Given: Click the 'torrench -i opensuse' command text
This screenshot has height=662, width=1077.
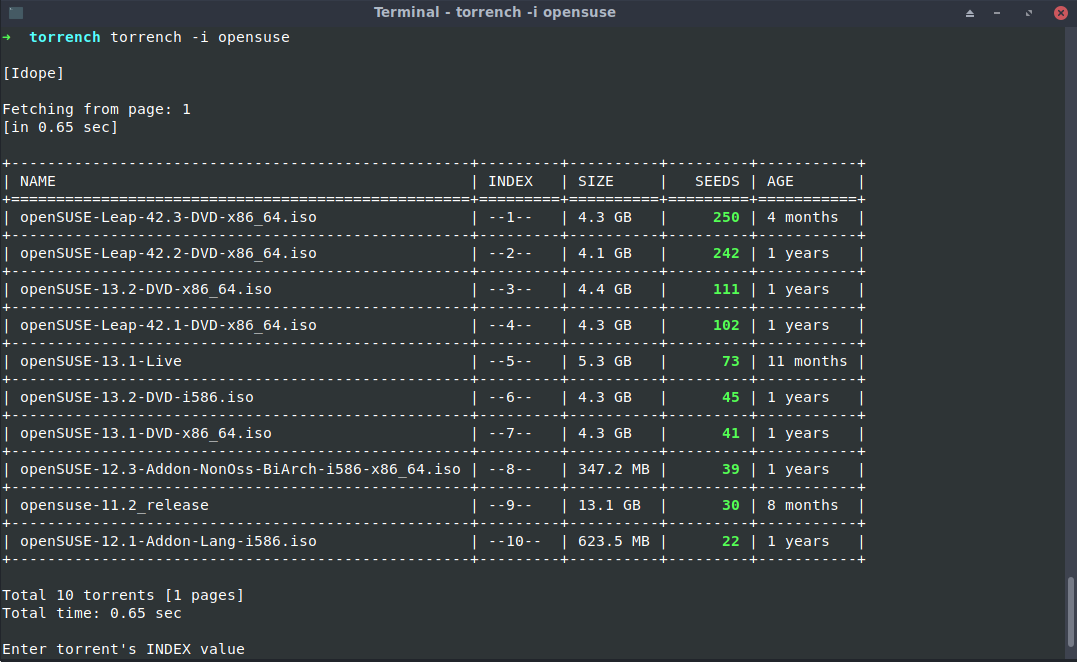Looking at the screenshot, I should click(x=200, y=37).
